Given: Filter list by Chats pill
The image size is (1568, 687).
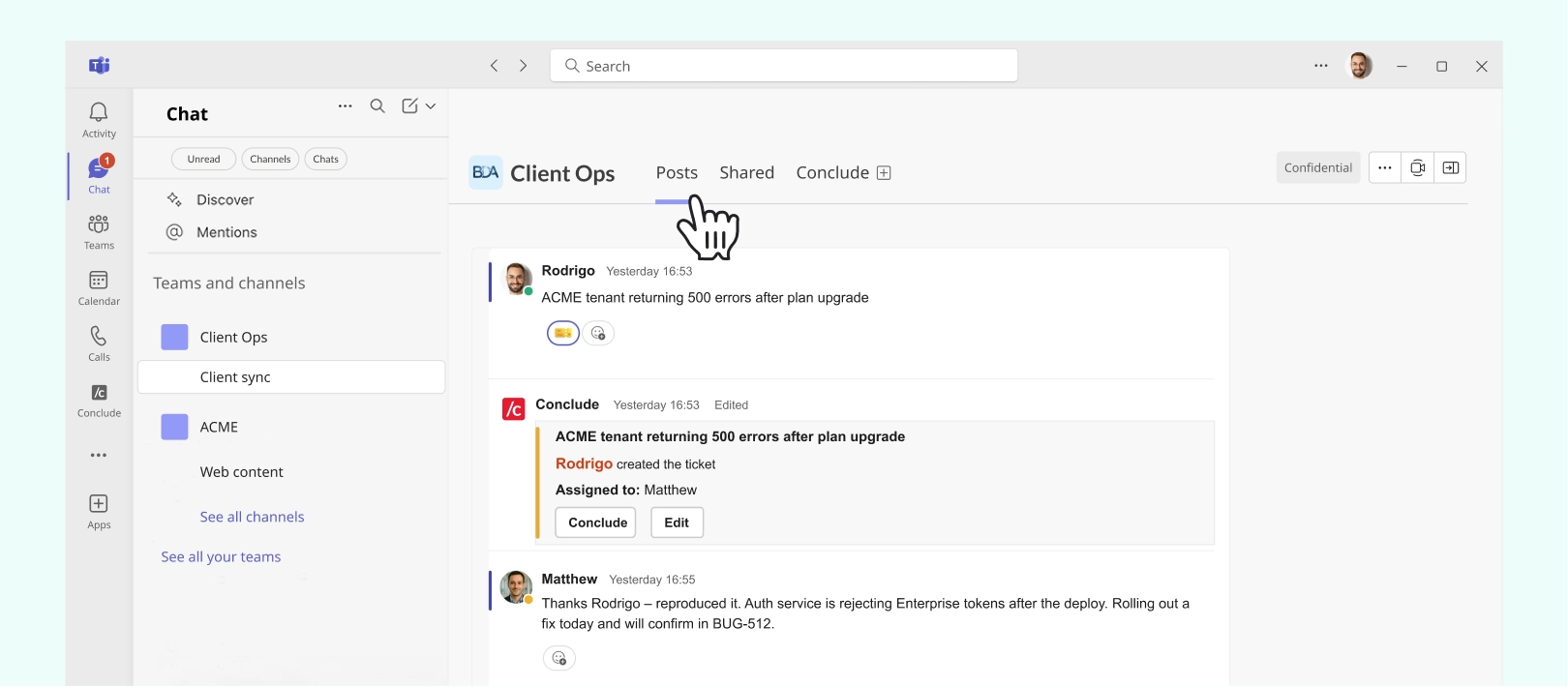Looking at the screenshot, I should click(326, 159).
